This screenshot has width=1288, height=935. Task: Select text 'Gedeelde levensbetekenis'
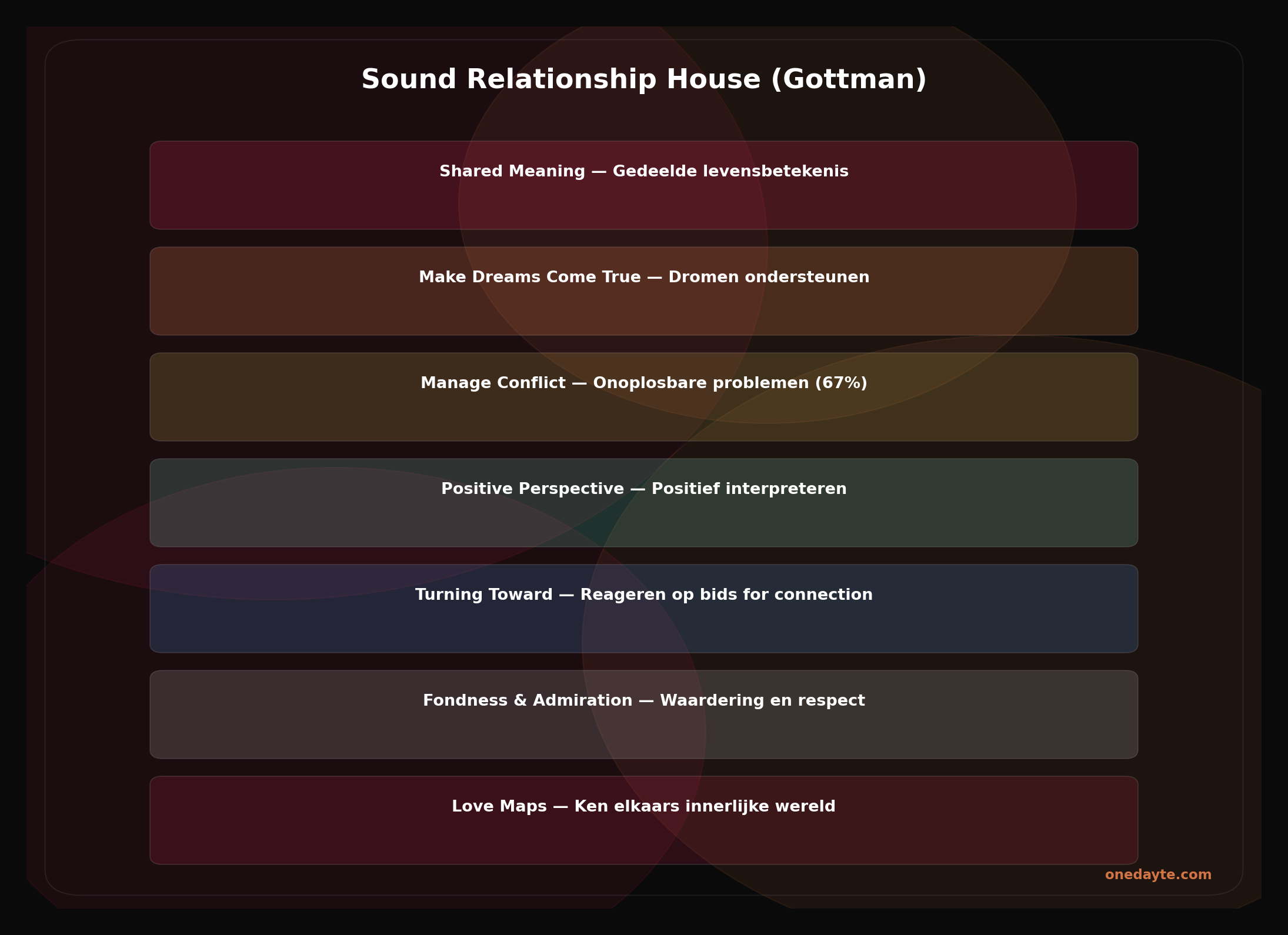pos(730,171)
